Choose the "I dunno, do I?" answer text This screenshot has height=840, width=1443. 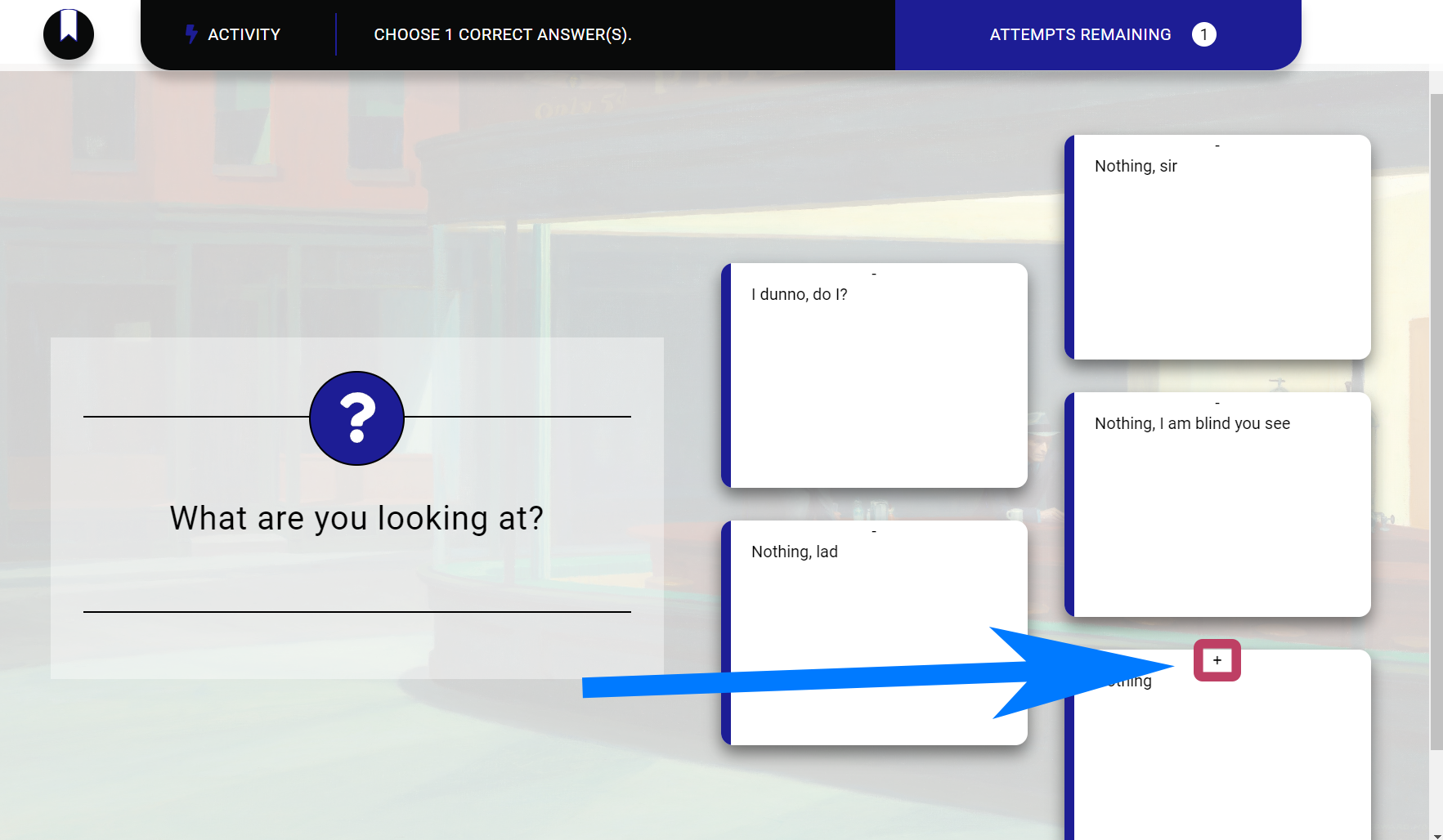pos(799,294)
